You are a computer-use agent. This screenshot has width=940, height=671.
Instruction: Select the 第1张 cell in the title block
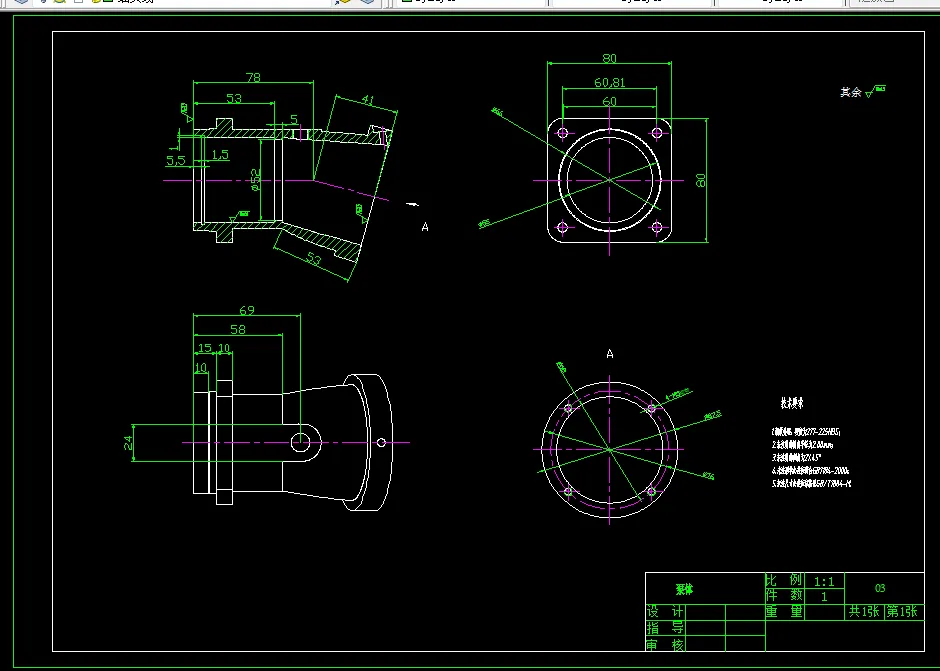[902, 611]
